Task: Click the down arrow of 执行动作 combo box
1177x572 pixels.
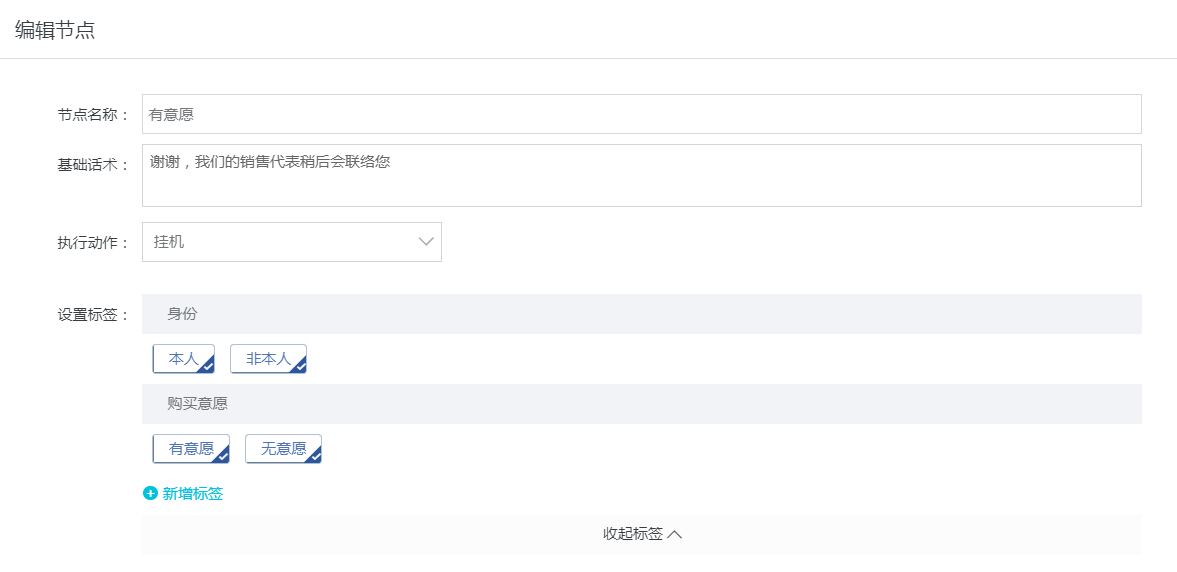Action: click(x=426, y=242)
